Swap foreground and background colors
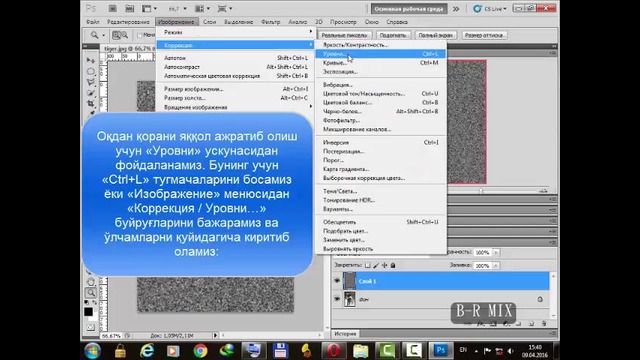The image size is (640, 360). click(x=95, y=303)
